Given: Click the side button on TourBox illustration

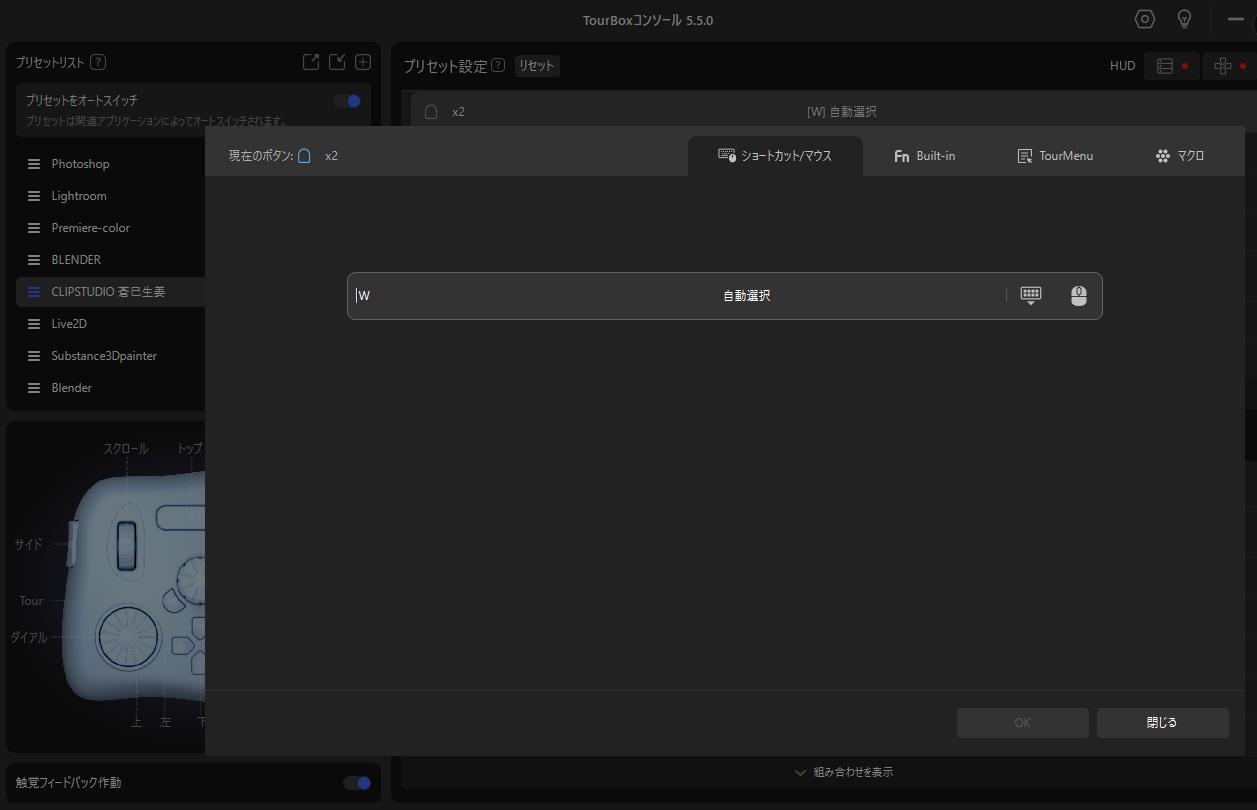Looking at the screenshot, I should (72, 543).
